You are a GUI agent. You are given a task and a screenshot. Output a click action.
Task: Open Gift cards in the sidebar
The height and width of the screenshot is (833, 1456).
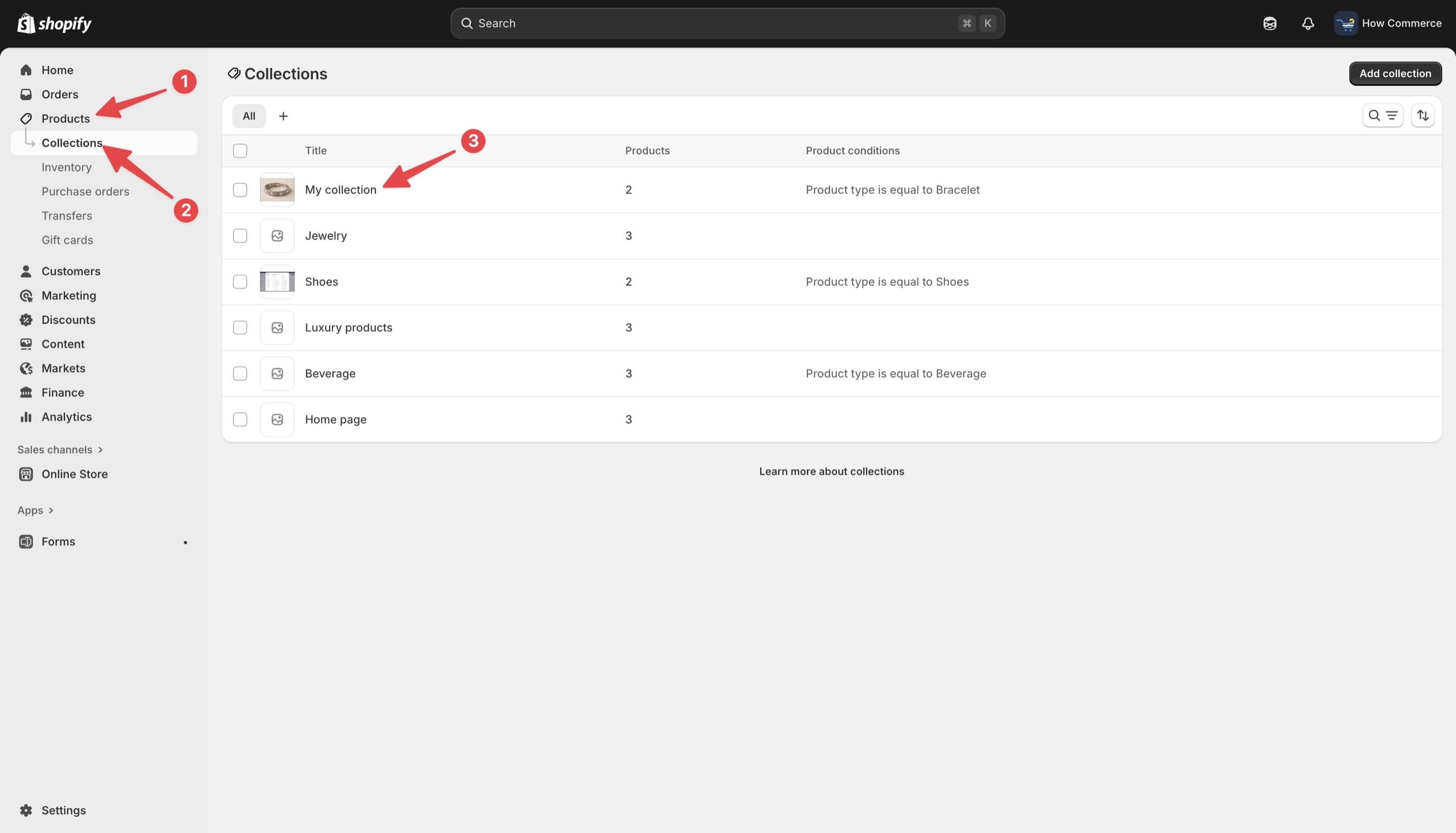point(67,240)
